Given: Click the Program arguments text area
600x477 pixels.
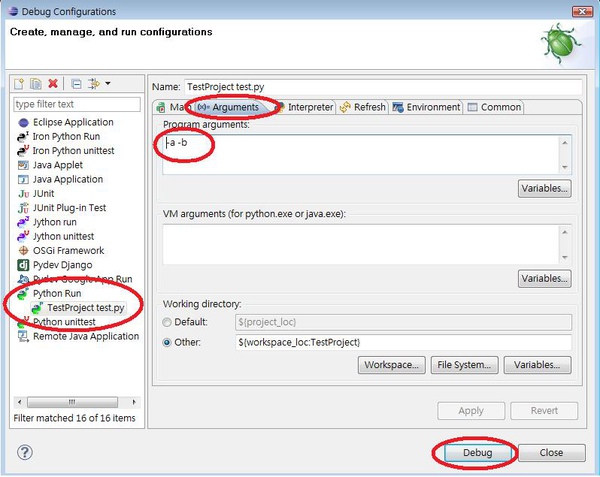Looking at the screenshot, I should click(x=360, y=155).
